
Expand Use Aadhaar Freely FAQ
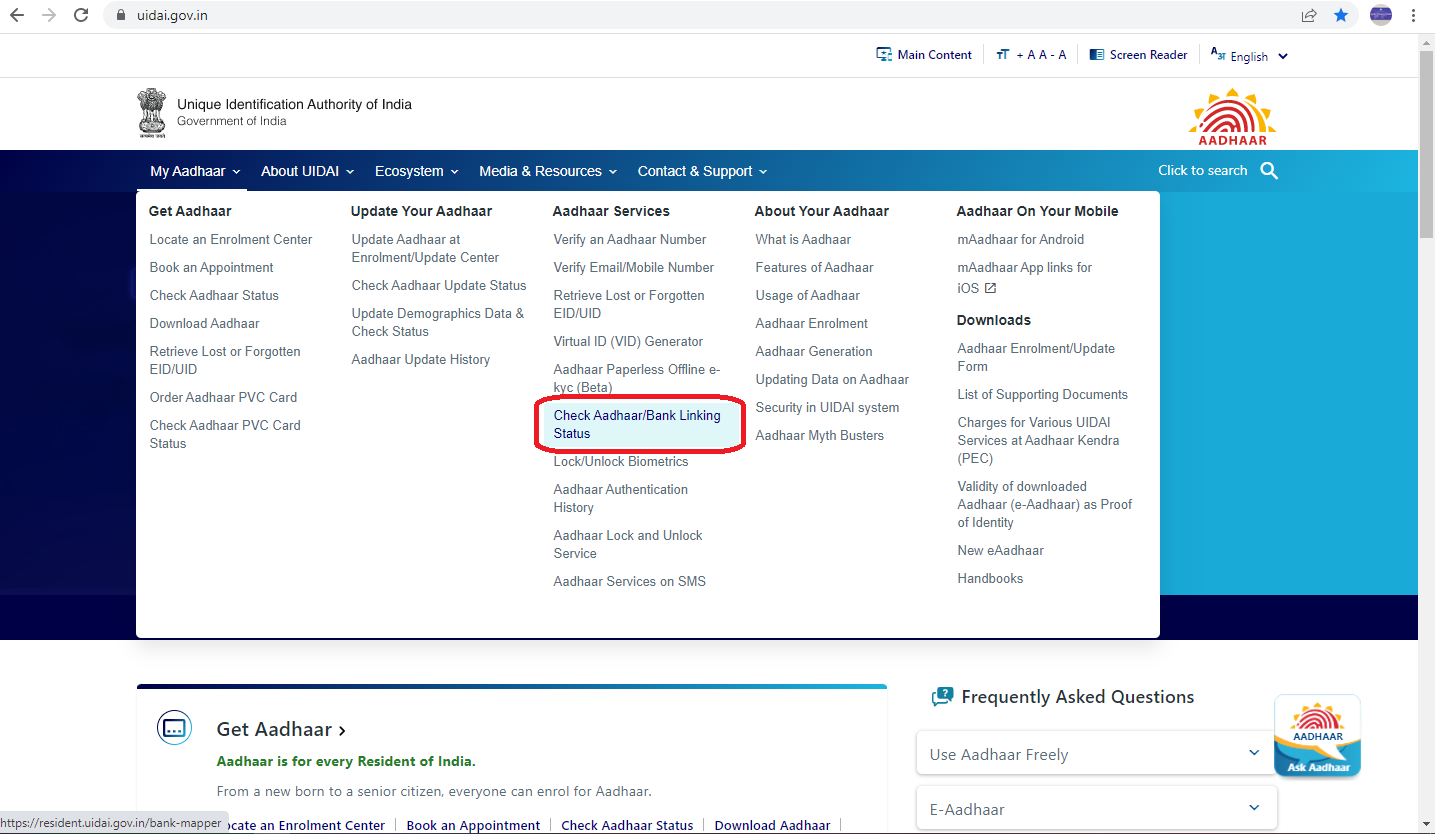1096,754
